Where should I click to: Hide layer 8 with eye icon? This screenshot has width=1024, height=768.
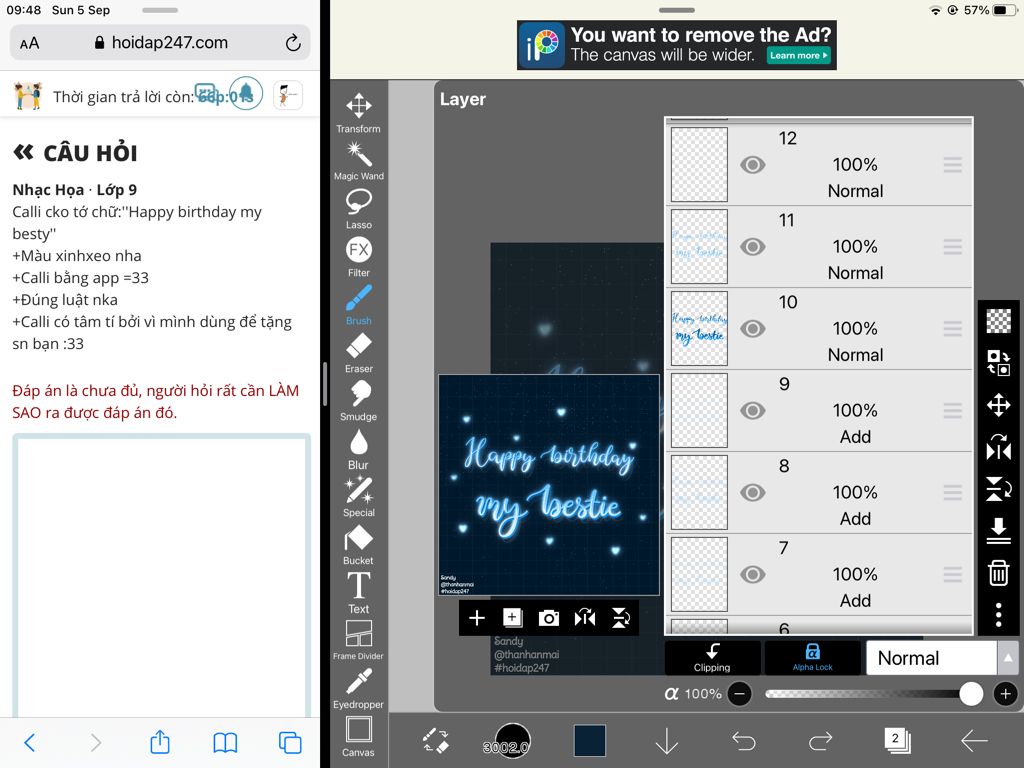753,492
